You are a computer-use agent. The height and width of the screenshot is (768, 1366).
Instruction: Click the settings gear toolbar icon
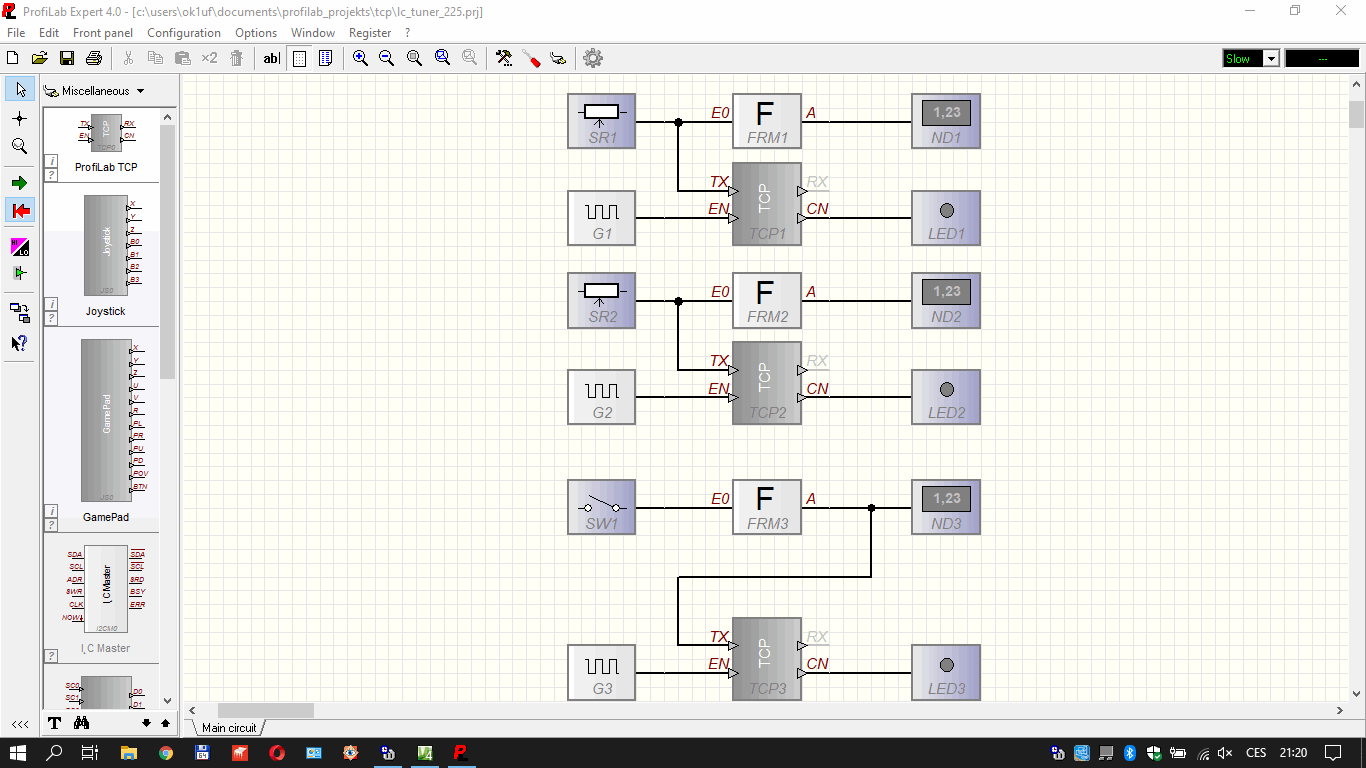pos(593,58)
